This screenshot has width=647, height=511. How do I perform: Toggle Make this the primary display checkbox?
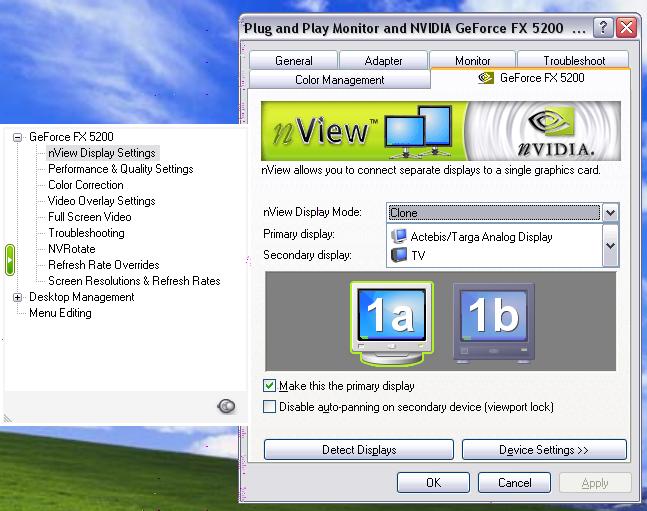pos(269,386)
